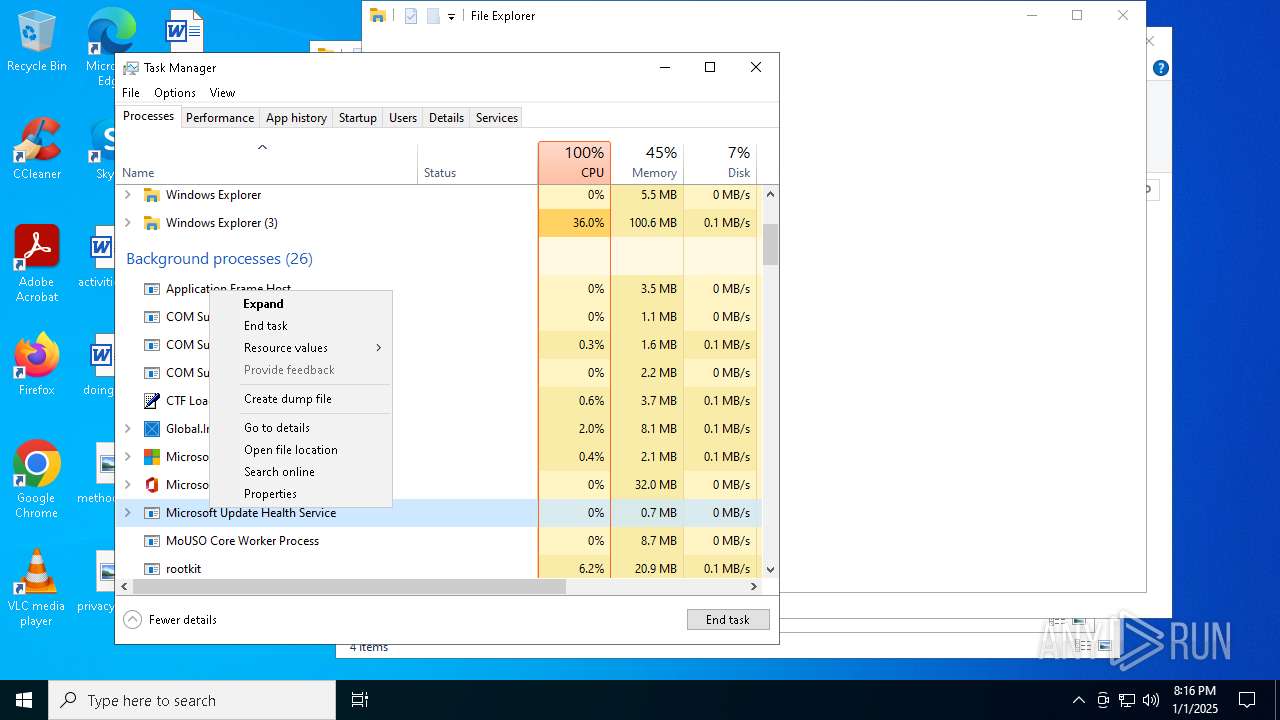Open the volume control in system tray
The width and height of the screenshot is (1280, 720).
[1151, 700]
